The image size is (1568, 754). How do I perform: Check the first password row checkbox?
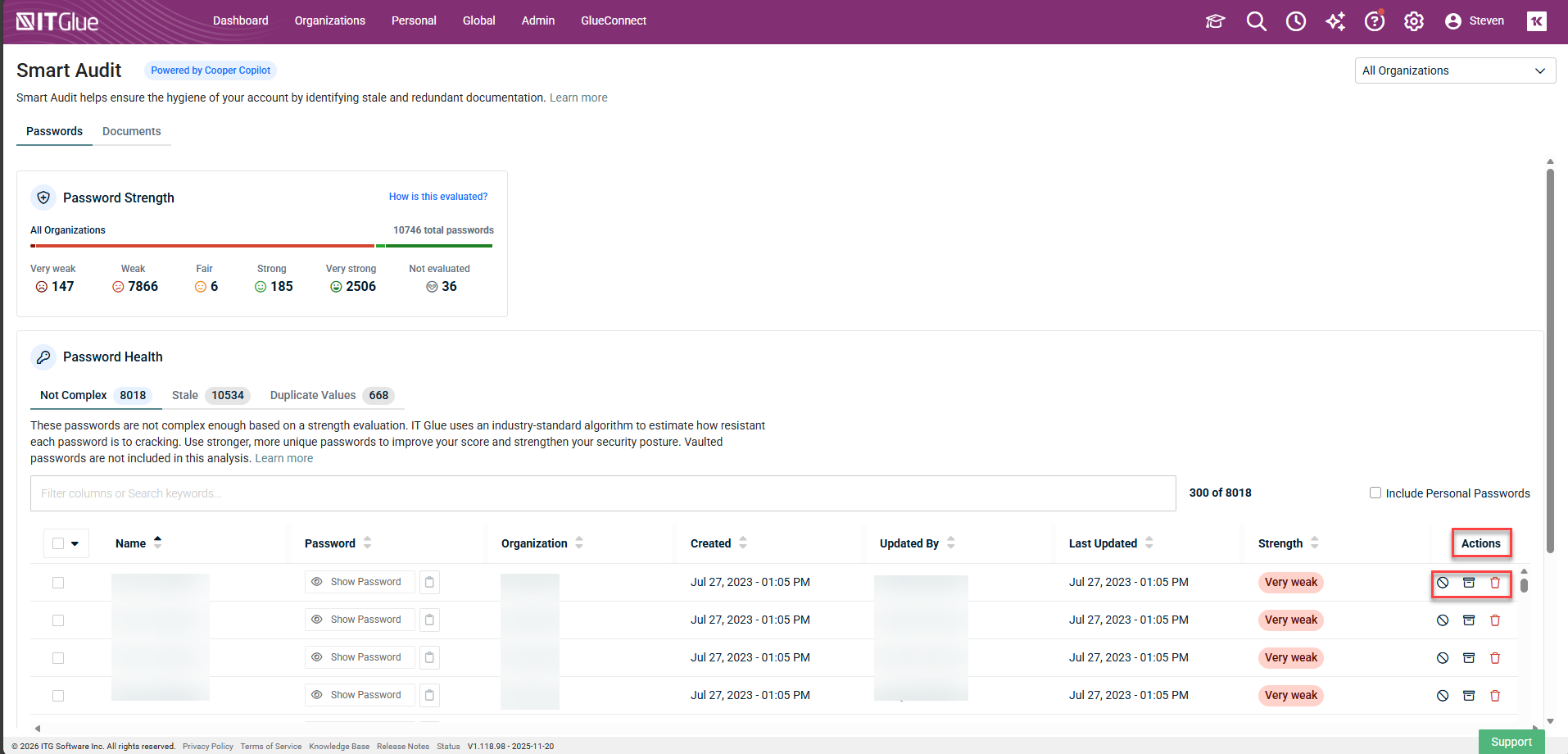pos(58,583)
